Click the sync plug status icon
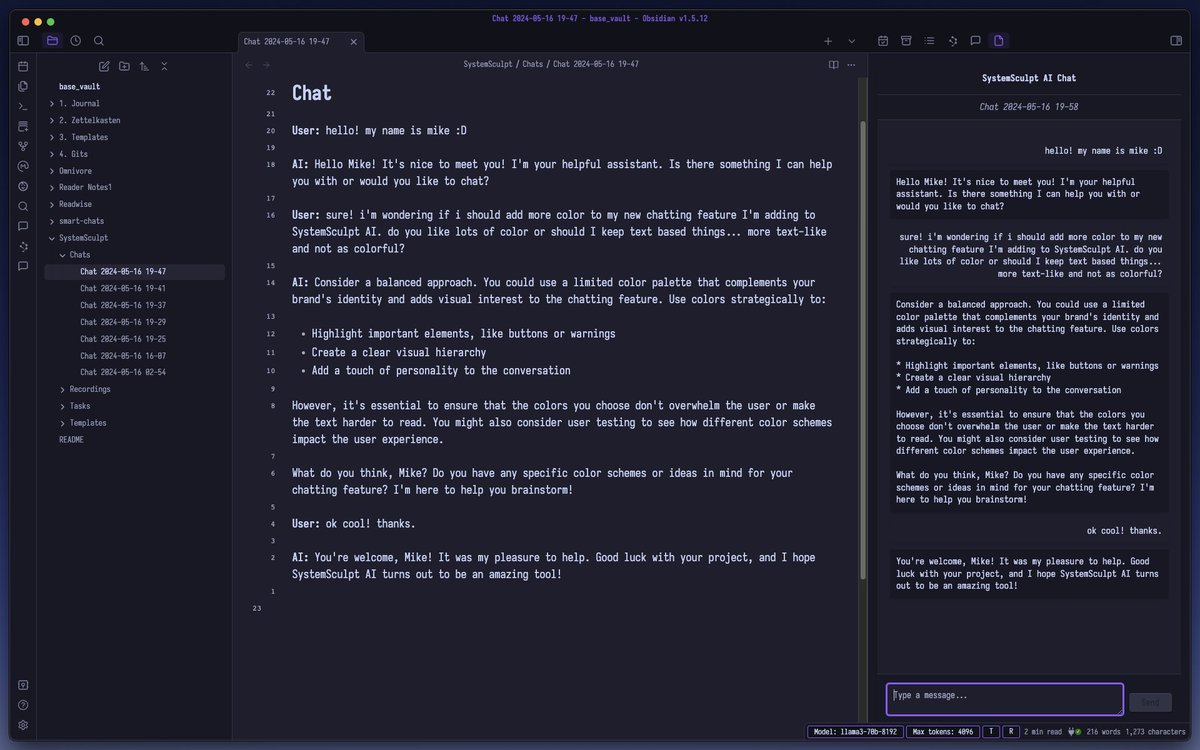Screen dimensions: 1200x750 1074,732
